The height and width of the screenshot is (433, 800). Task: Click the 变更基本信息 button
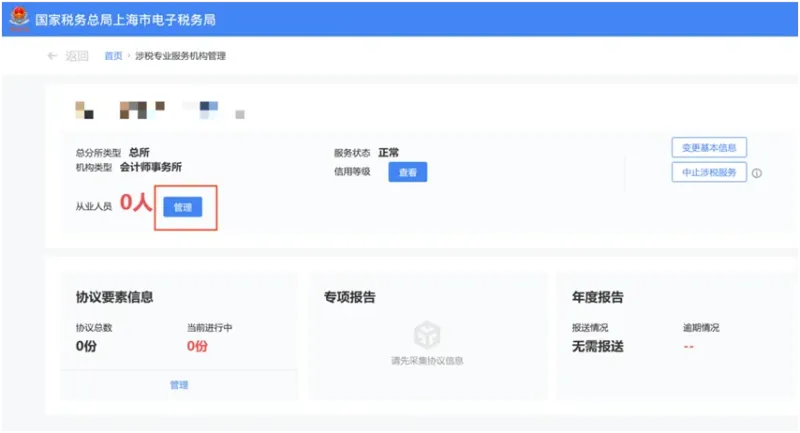[709, 147]
